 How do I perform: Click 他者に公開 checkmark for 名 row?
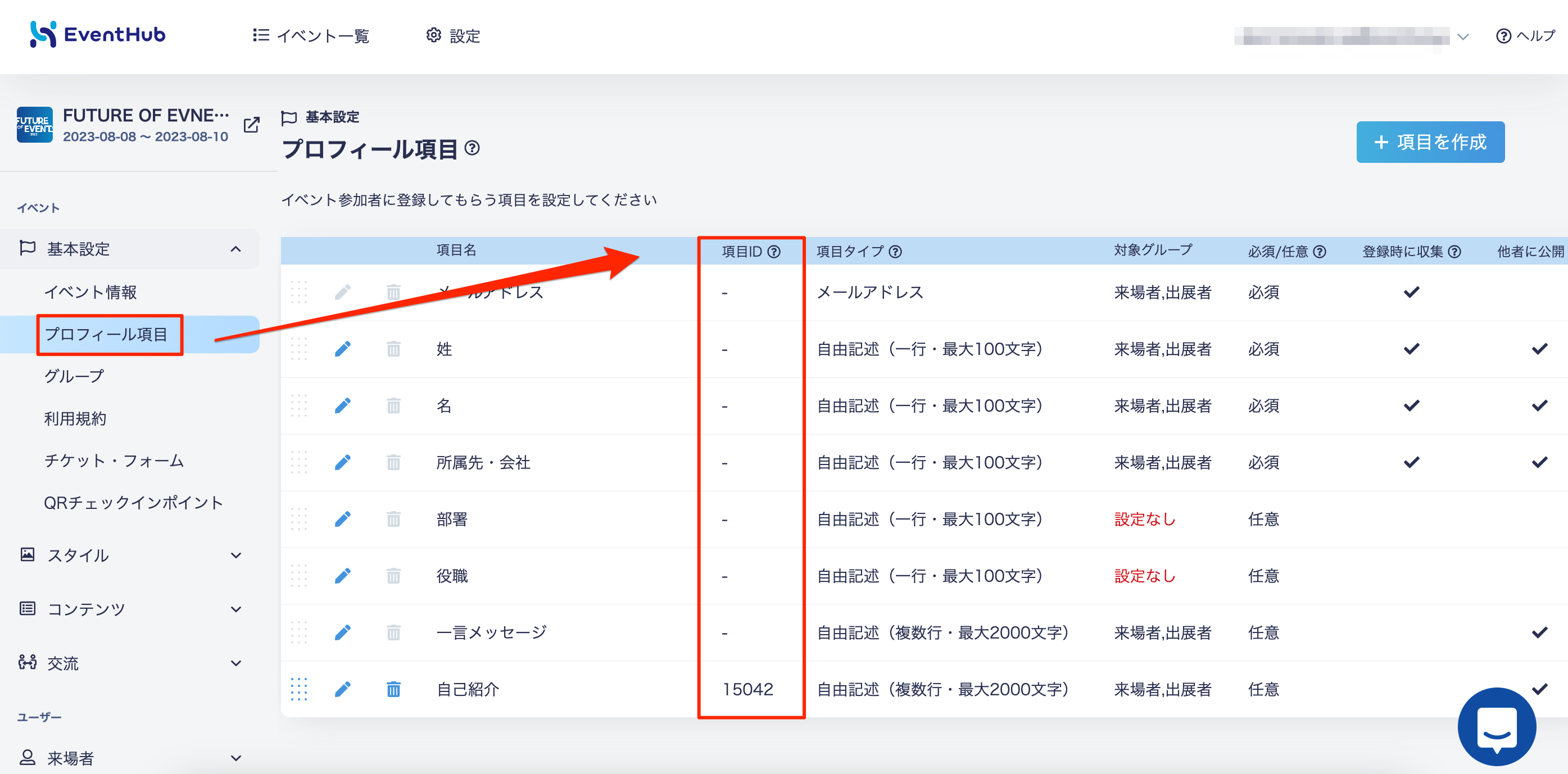(x=1539, y=406)
